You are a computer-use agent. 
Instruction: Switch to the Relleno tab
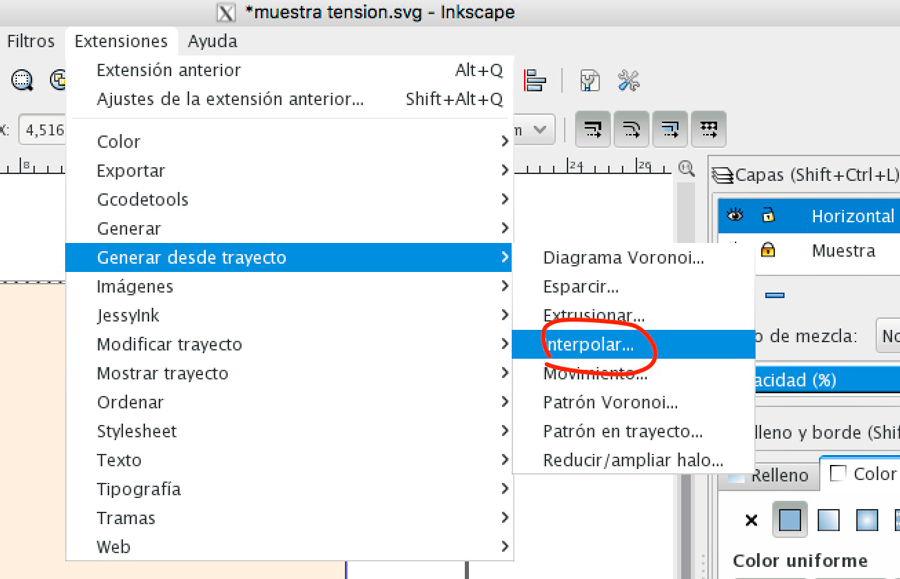(x=780, y=474)
